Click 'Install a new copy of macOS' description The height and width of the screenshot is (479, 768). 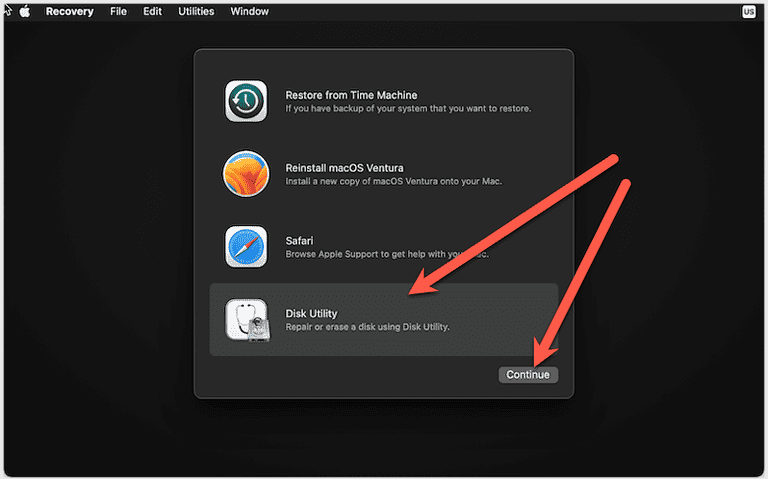pos(393,181)
